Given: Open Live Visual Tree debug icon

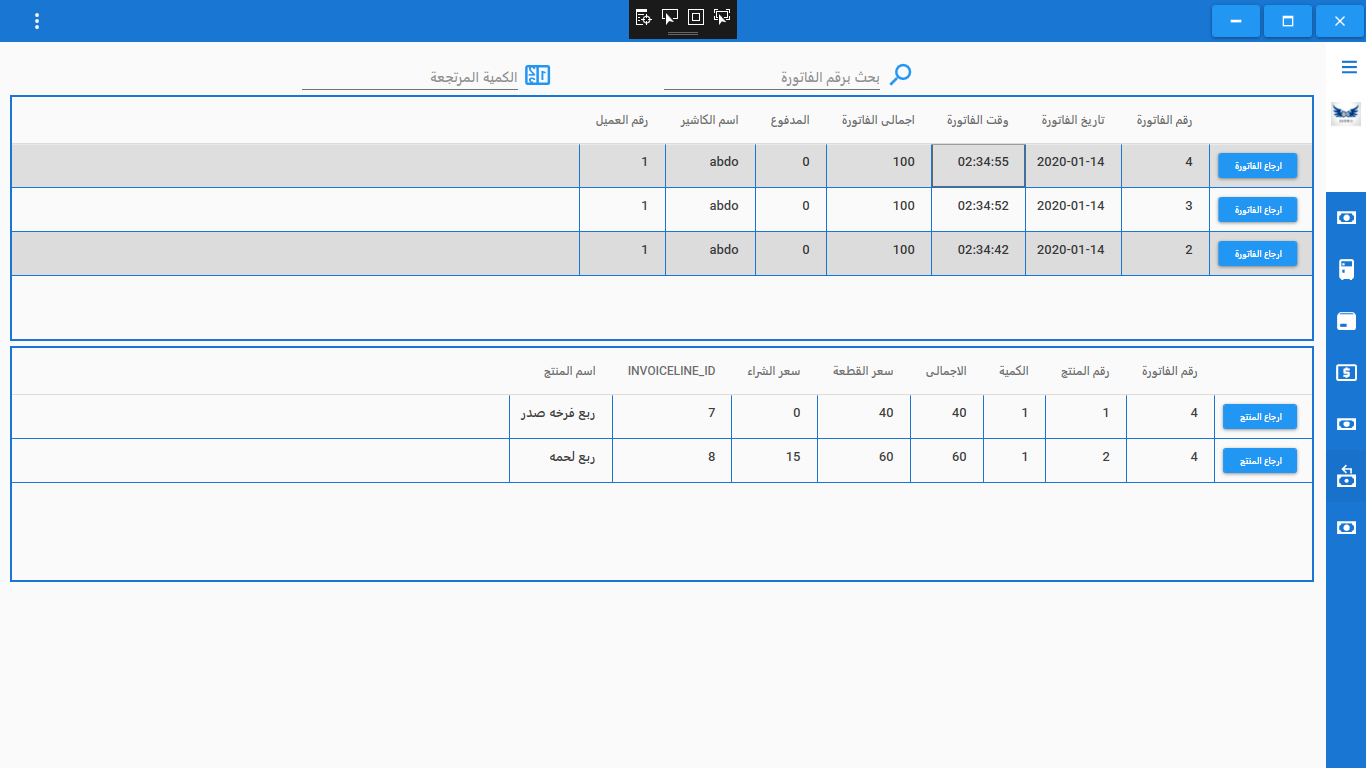Looking at the screenshot, I should pos(644,17).
